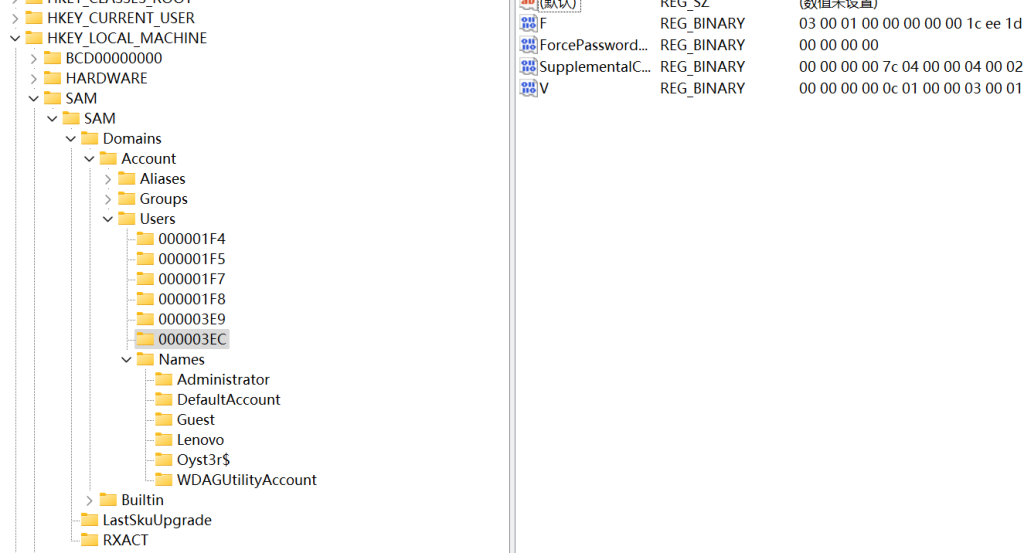Viewport: 1024px width, 553px height.
Task: Click the SupplementalC value binary icon
Action: [x=528, y=67]
